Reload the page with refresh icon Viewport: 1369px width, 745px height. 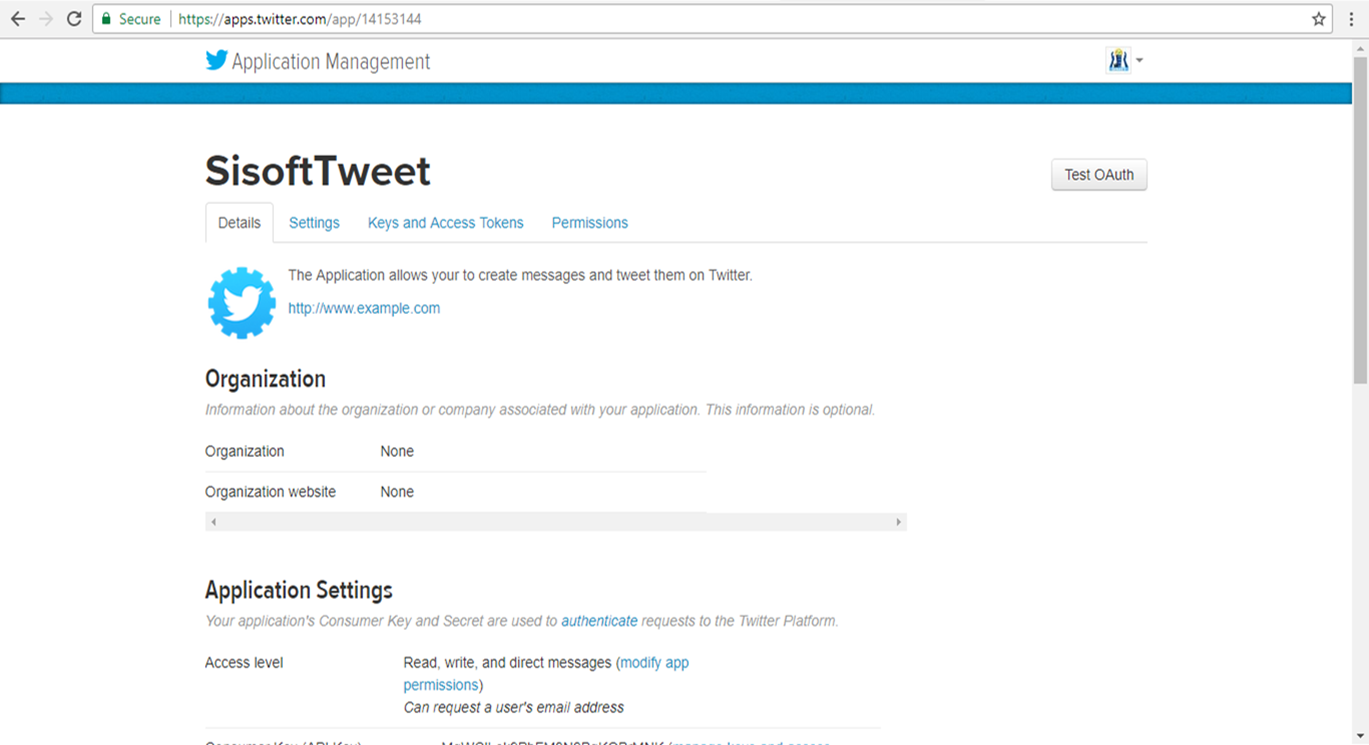[74, 19]
